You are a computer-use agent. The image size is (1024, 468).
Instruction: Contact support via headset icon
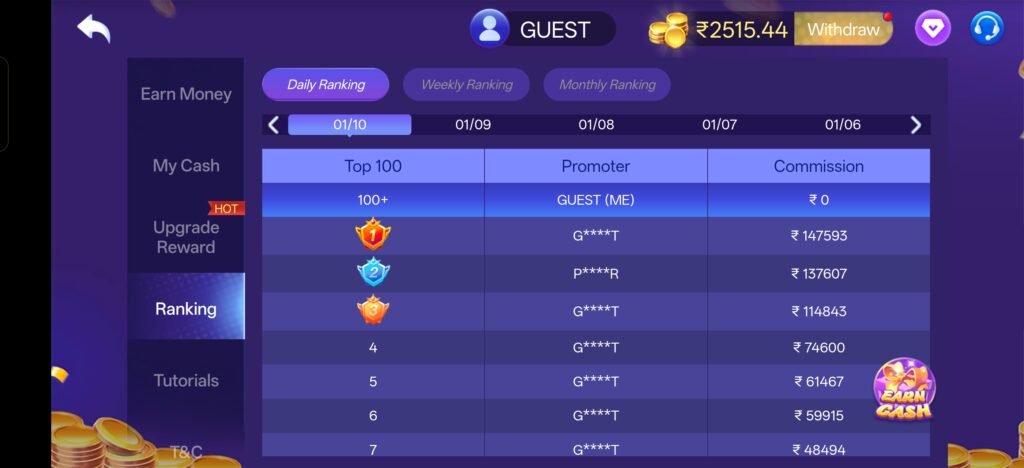pyautogui.click(x=987, y=28)
